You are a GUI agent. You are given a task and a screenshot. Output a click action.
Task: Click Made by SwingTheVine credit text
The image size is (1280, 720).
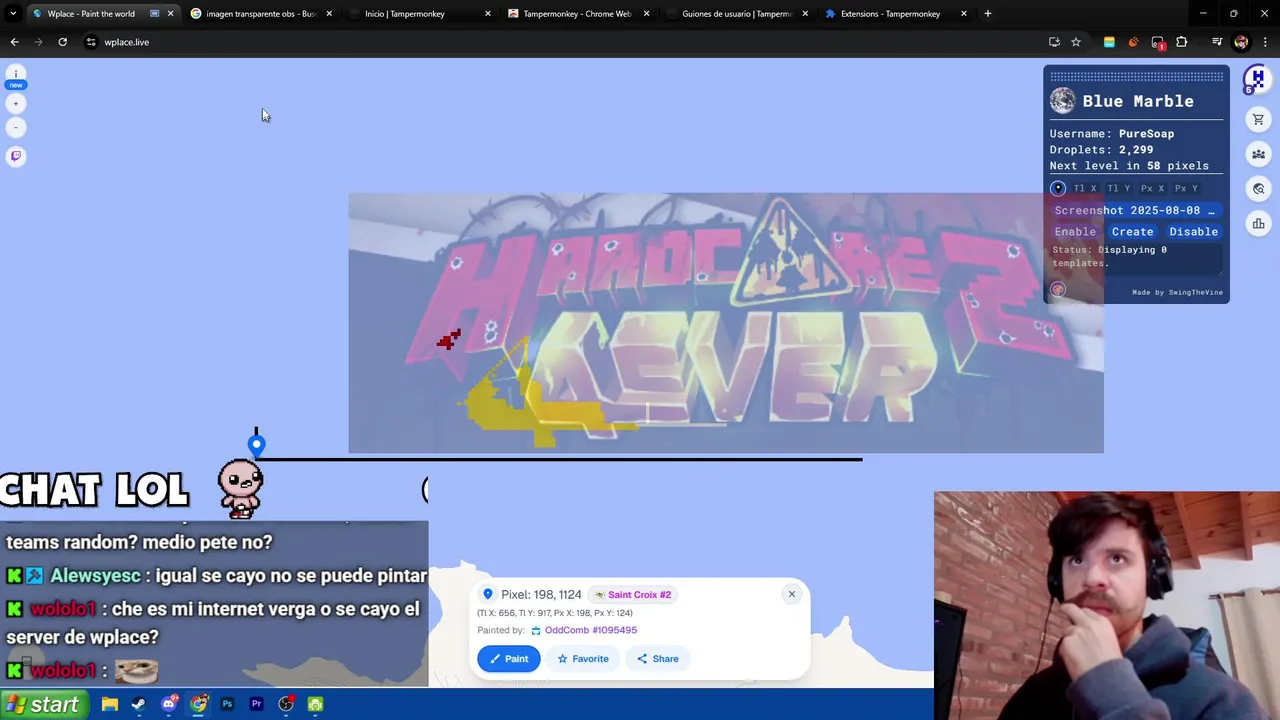pos(1176,293)
